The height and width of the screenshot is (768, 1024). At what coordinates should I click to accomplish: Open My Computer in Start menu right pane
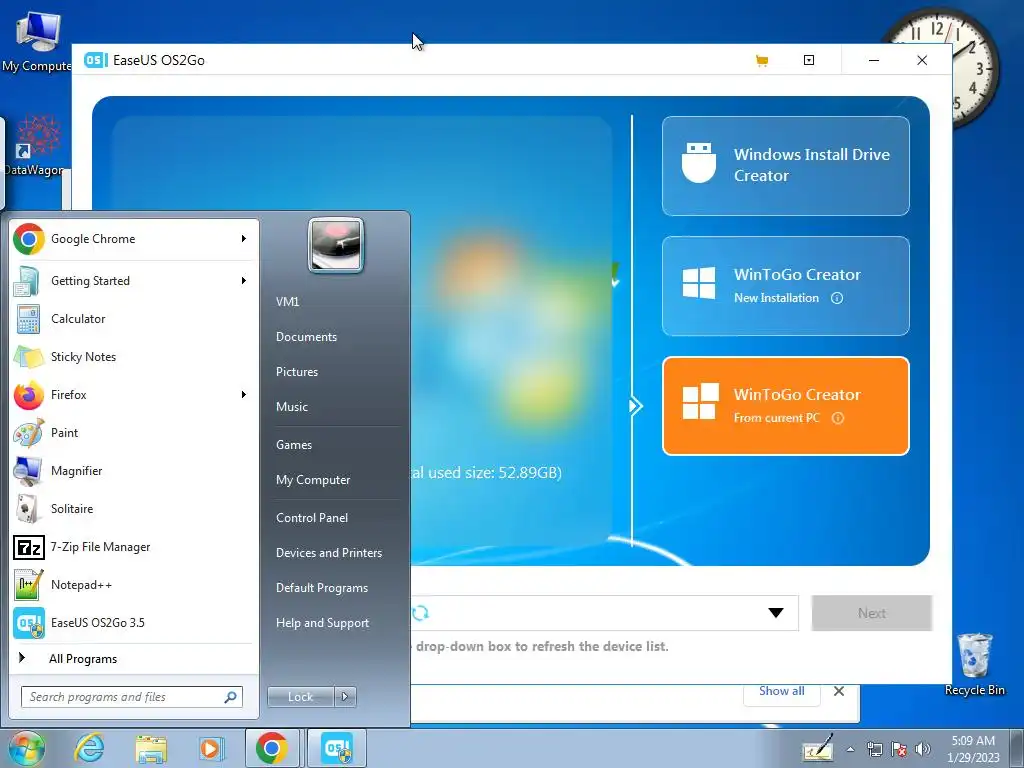click(x=313, y=480)
